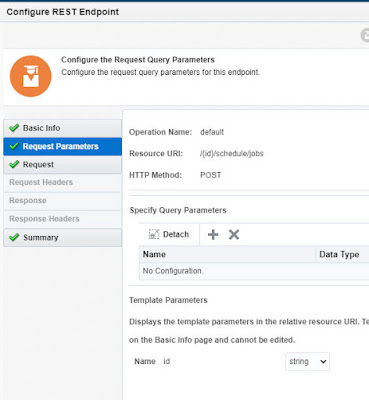Click the gray icon at top right corner
Viewport: 369px width, 400px height.
[365, 35]
